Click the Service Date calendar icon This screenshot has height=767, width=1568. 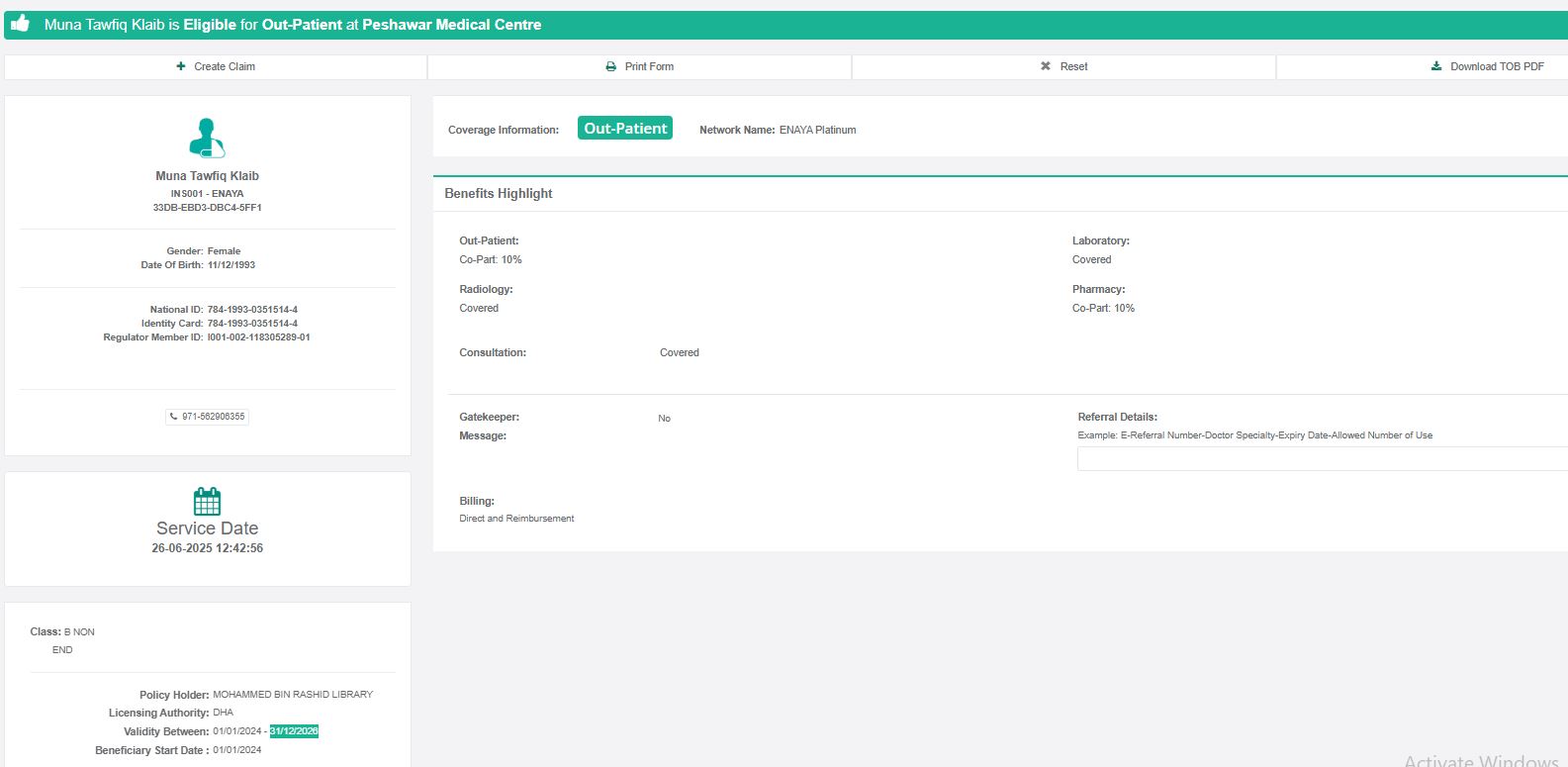207,501
